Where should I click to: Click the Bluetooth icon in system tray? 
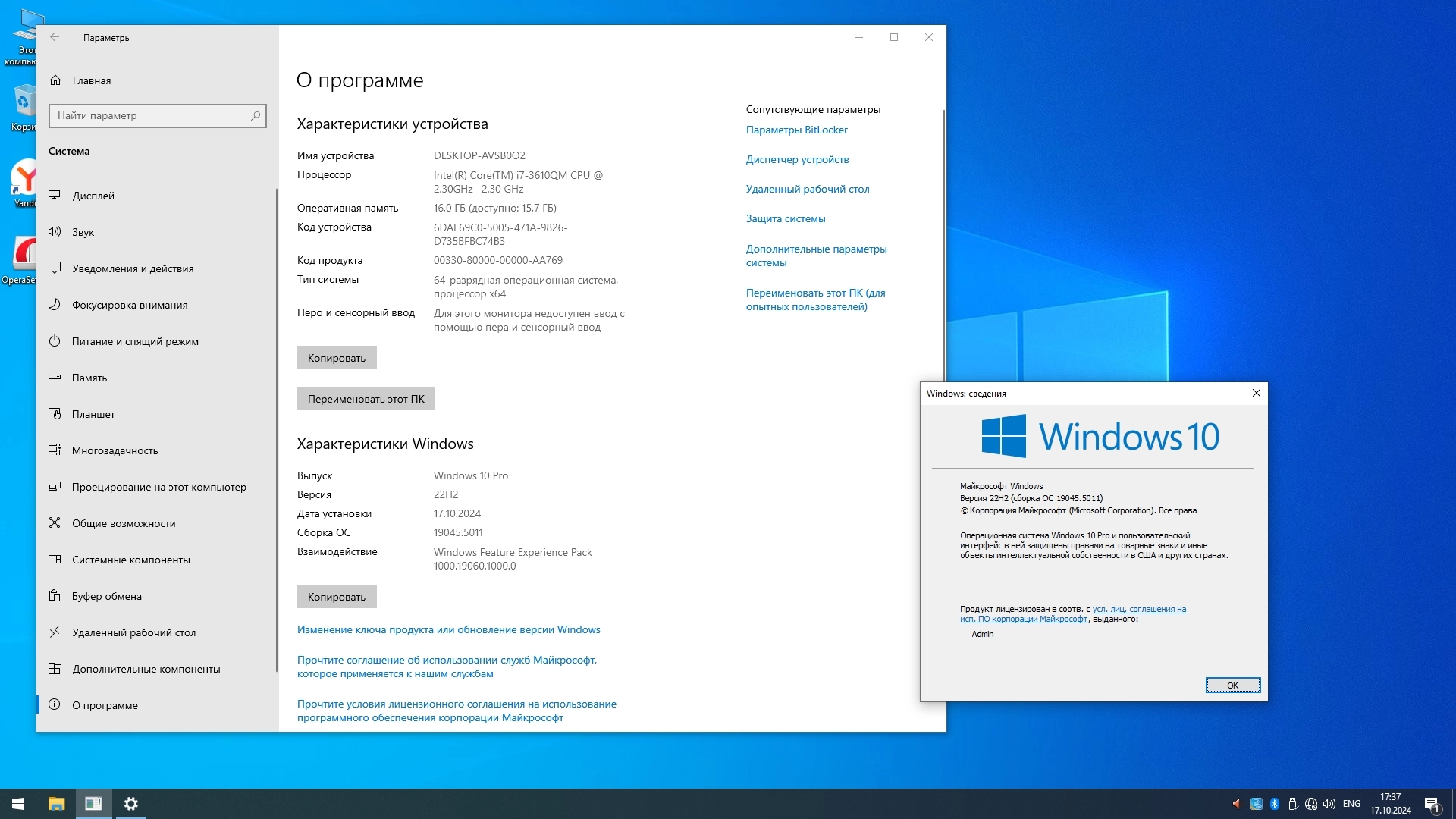point(1275,804)
